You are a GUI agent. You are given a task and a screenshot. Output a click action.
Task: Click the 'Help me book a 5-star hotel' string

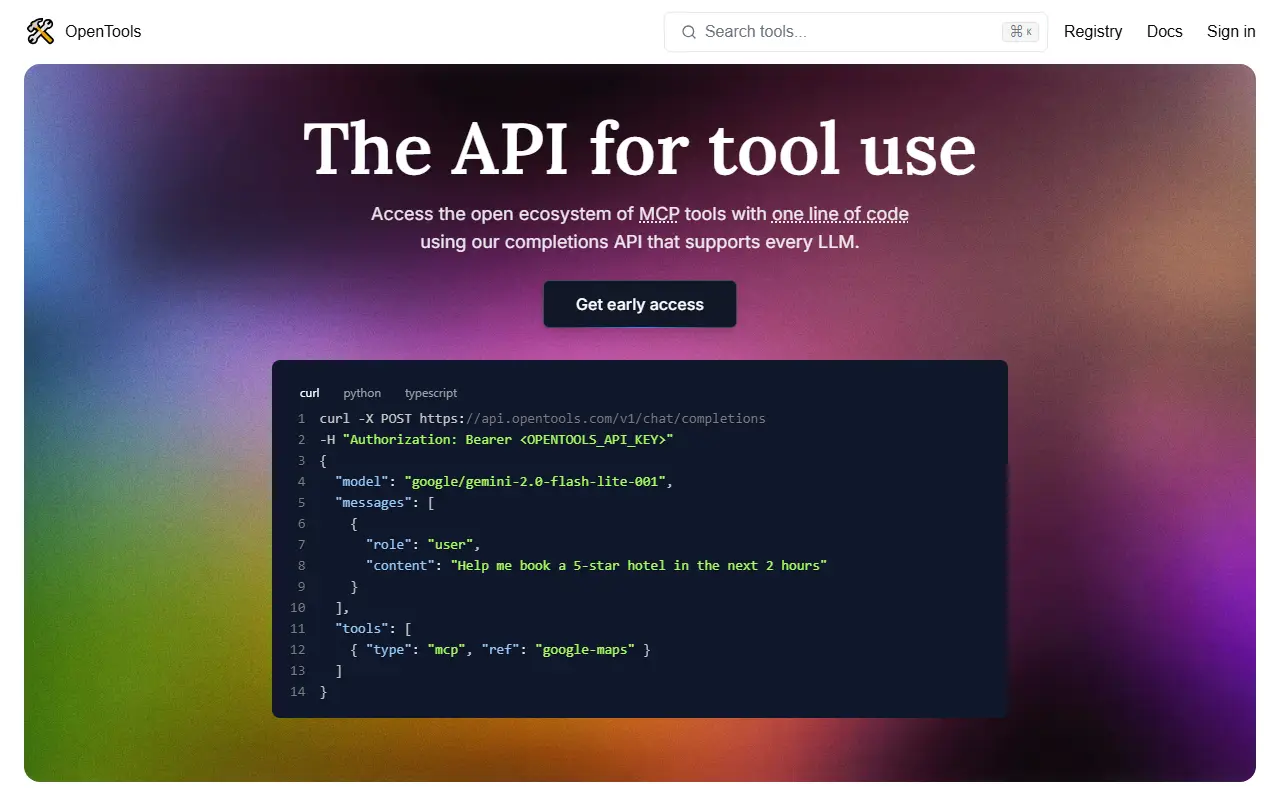point(639,565)
